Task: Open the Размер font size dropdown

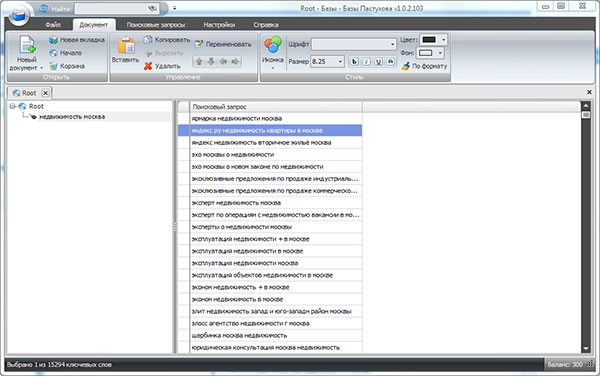Action: pos(340,62)
